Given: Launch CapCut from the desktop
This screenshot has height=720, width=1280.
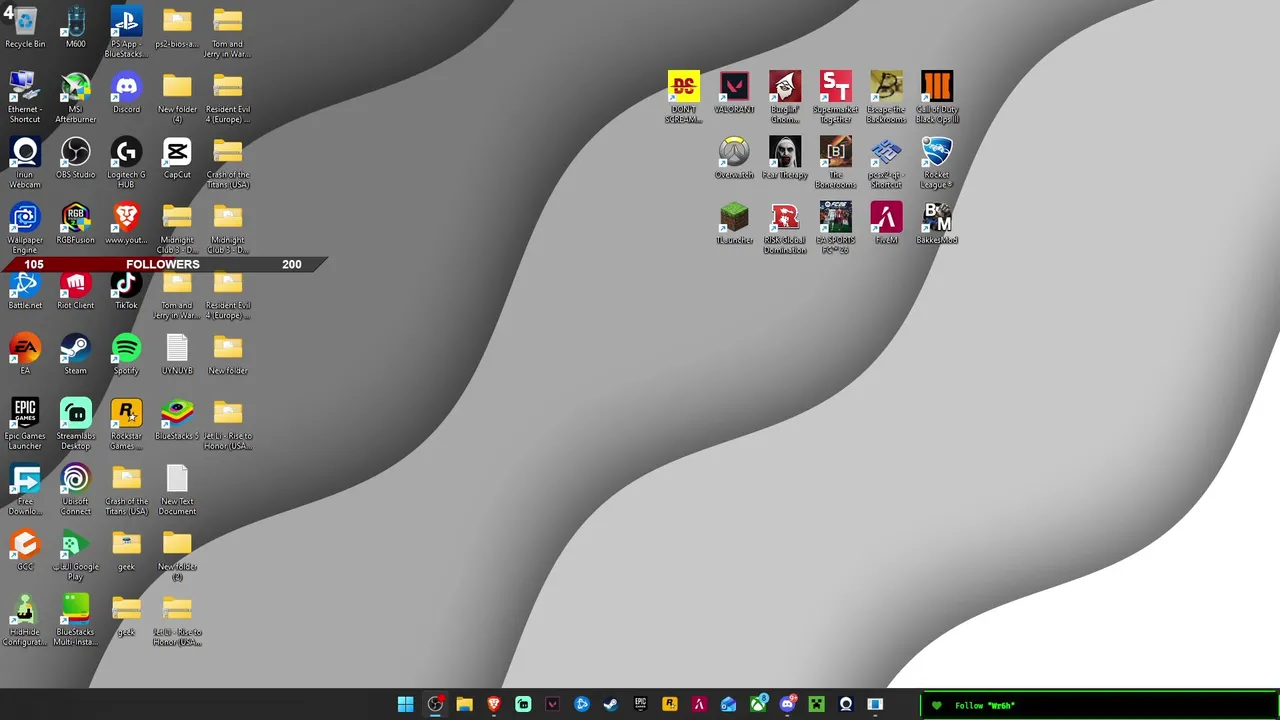Looking at the screenshot, I should 177,158.
